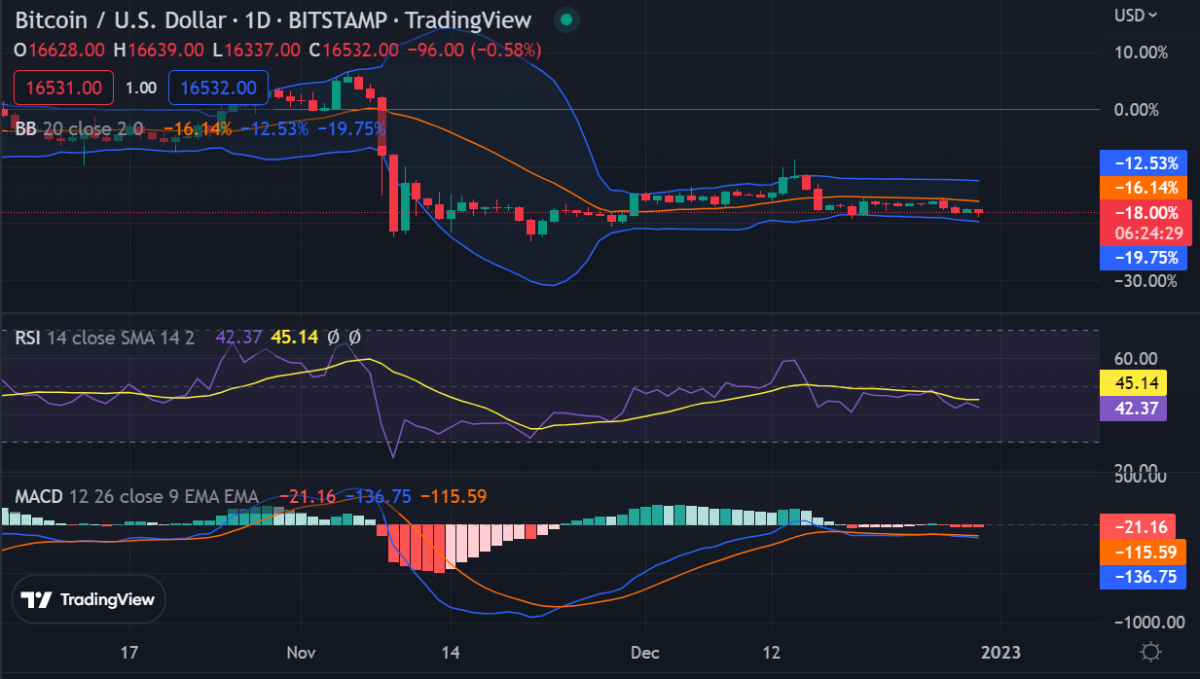The image size is (1200, 679).
Task: Click BB legend value −19.75%
Action: tap(352, 128)
